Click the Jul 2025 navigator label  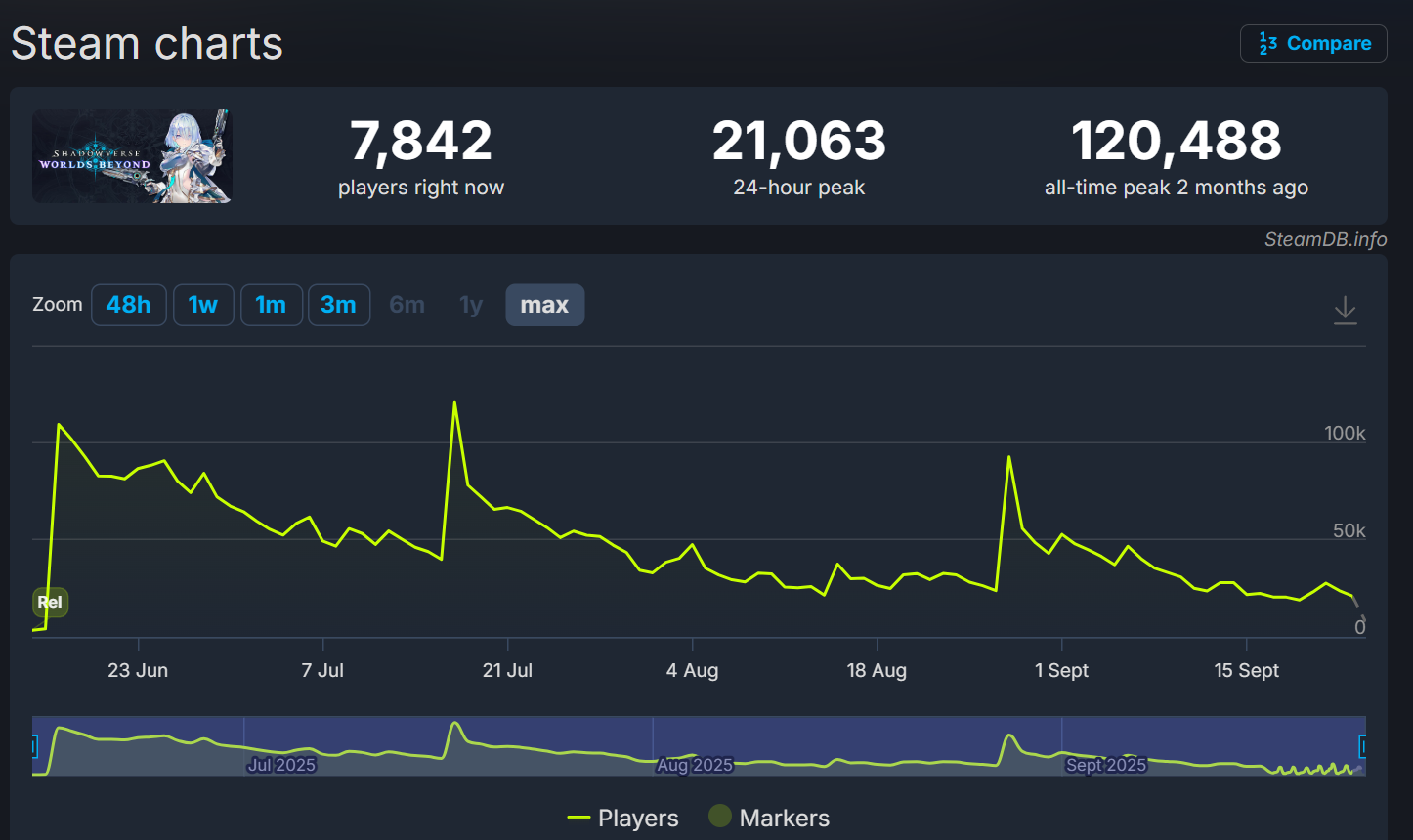281,765
